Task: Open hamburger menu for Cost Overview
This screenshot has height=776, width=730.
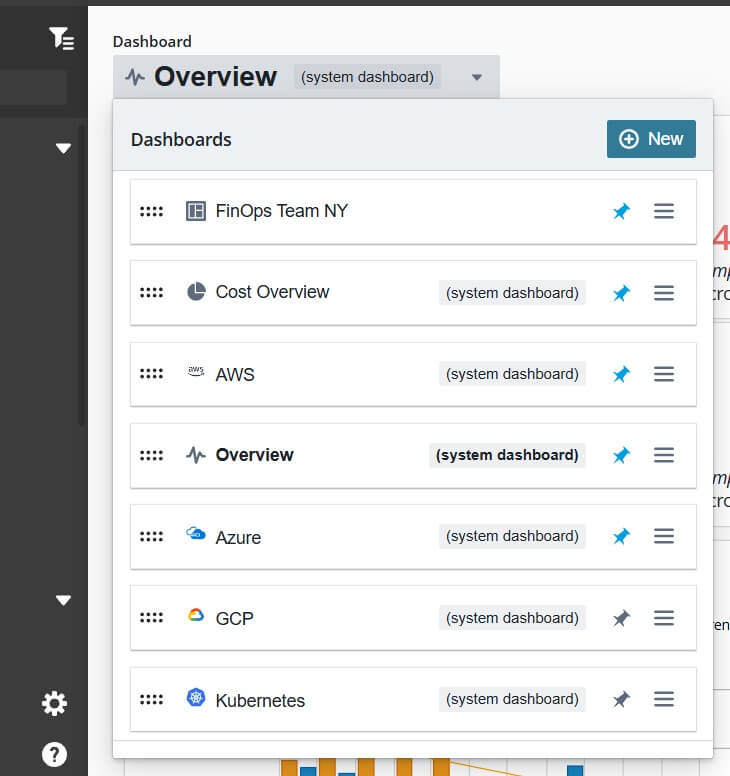Action: 664,293
